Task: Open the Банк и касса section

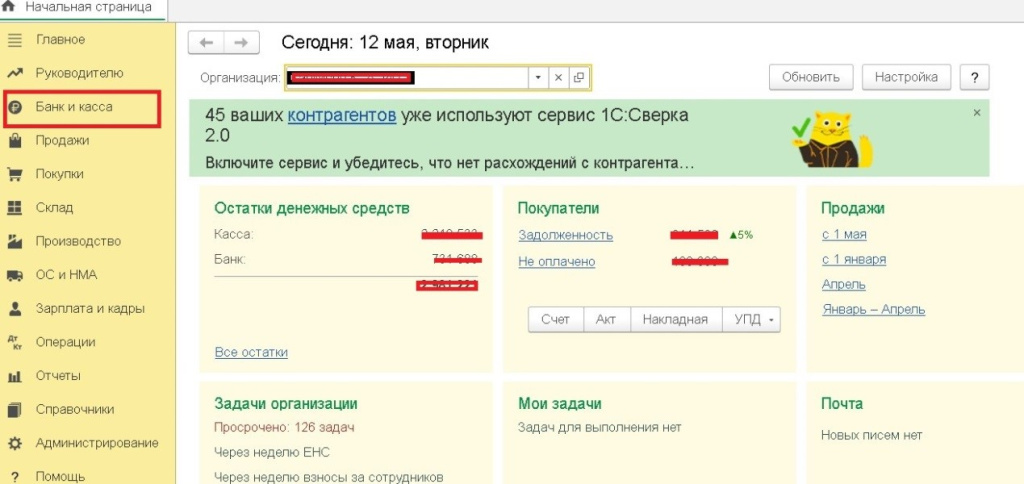Action: coord(74,107)
